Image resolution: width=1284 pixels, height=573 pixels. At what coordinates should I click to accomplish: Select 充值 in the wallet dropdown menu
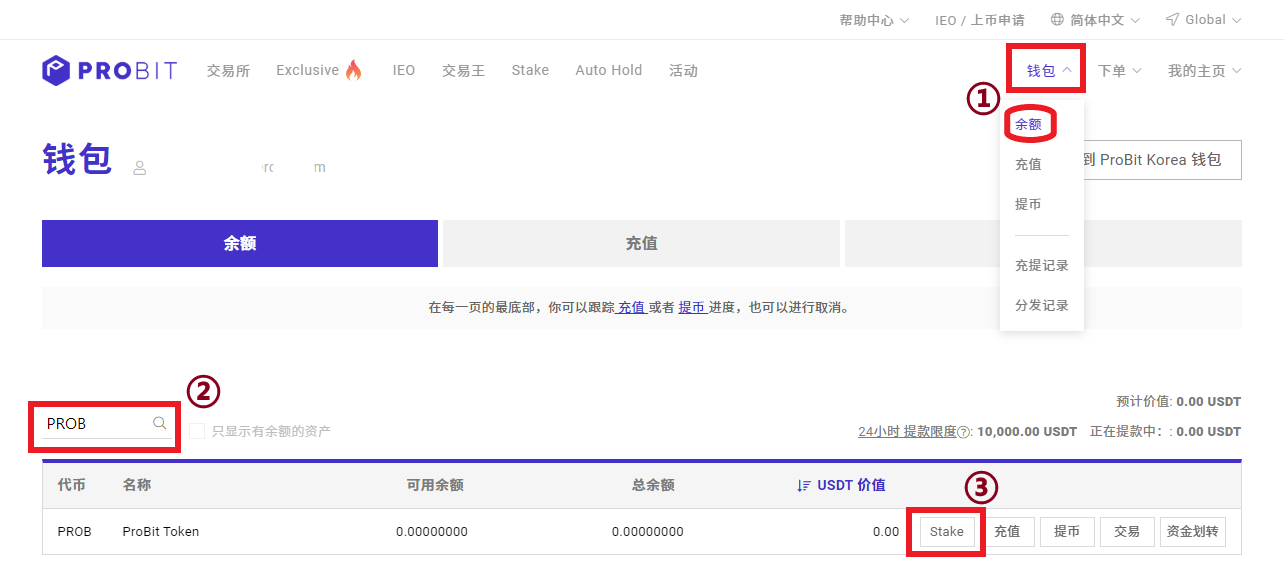1028,164
